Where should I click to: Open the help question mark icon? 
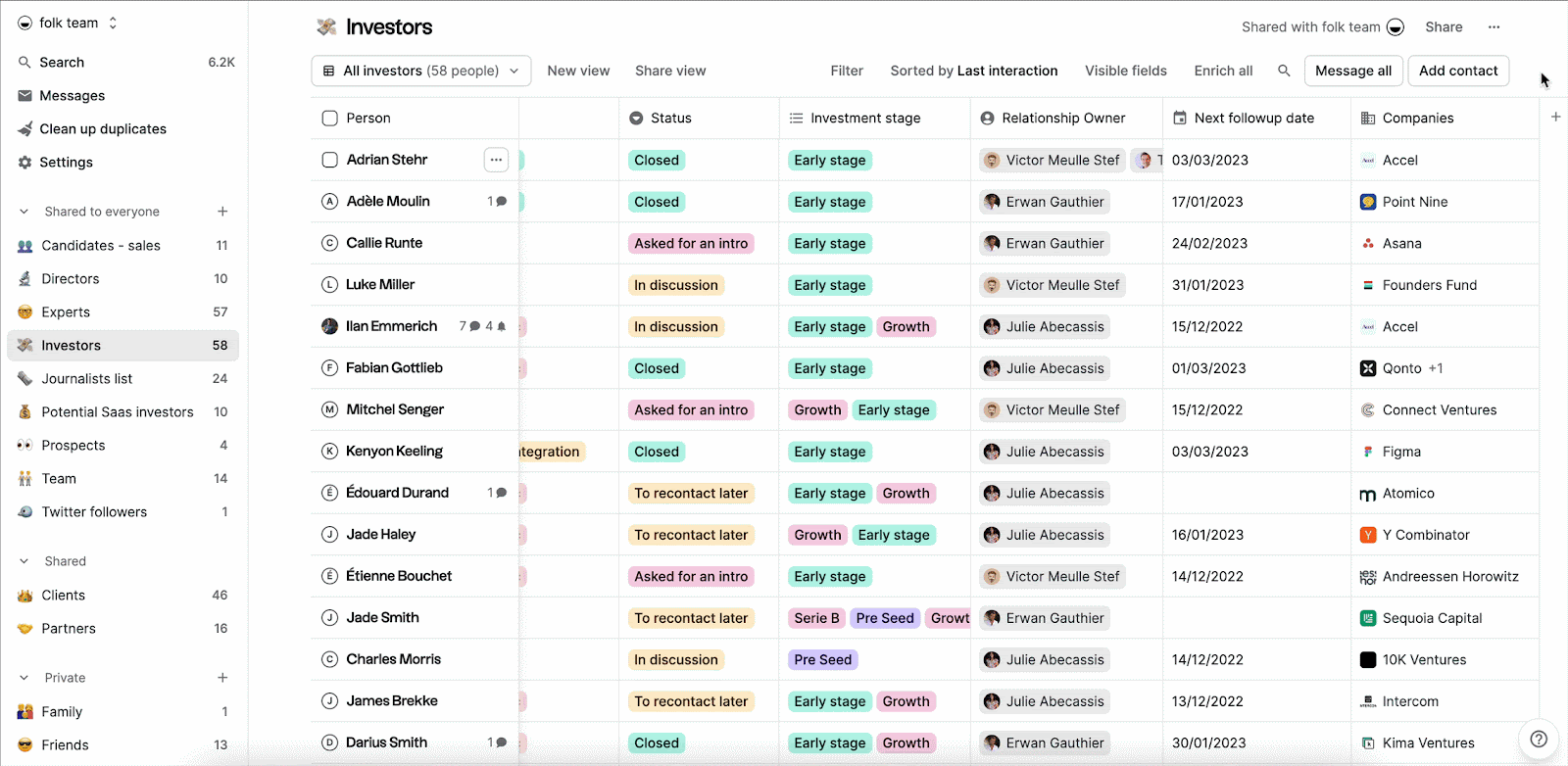pos(1539,739)
